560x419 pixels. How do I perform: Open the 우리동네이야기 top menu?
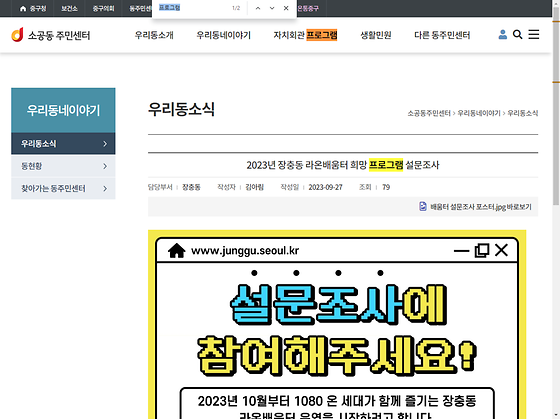pos(224,35)
